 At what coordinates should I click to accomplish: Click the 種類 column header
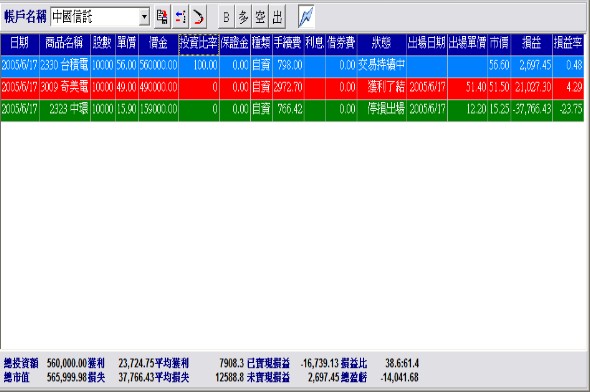point(261,44)
